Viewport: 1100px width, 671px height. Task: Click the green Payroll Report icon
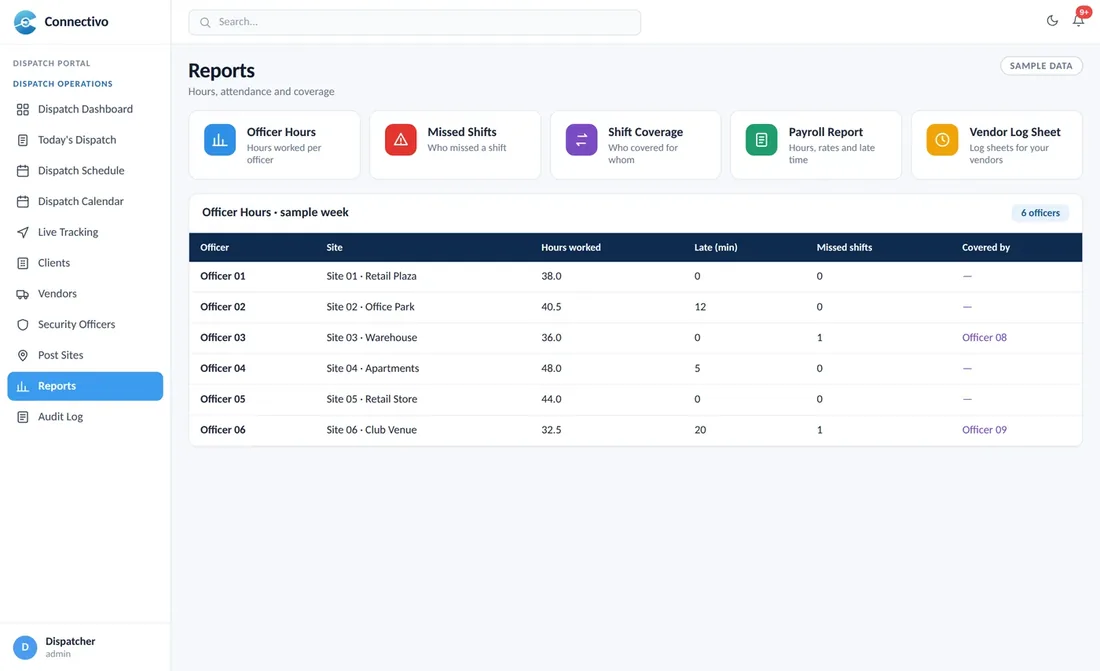click(761, 140)
